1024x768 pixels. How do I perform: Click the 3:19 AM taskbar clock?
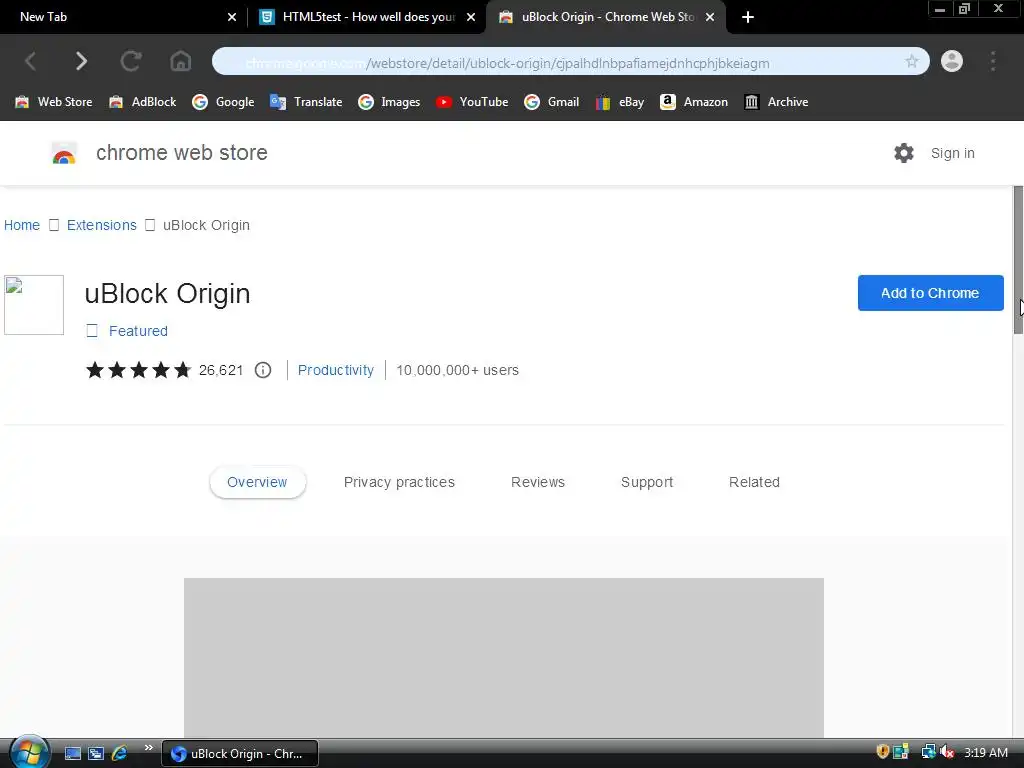985,752
